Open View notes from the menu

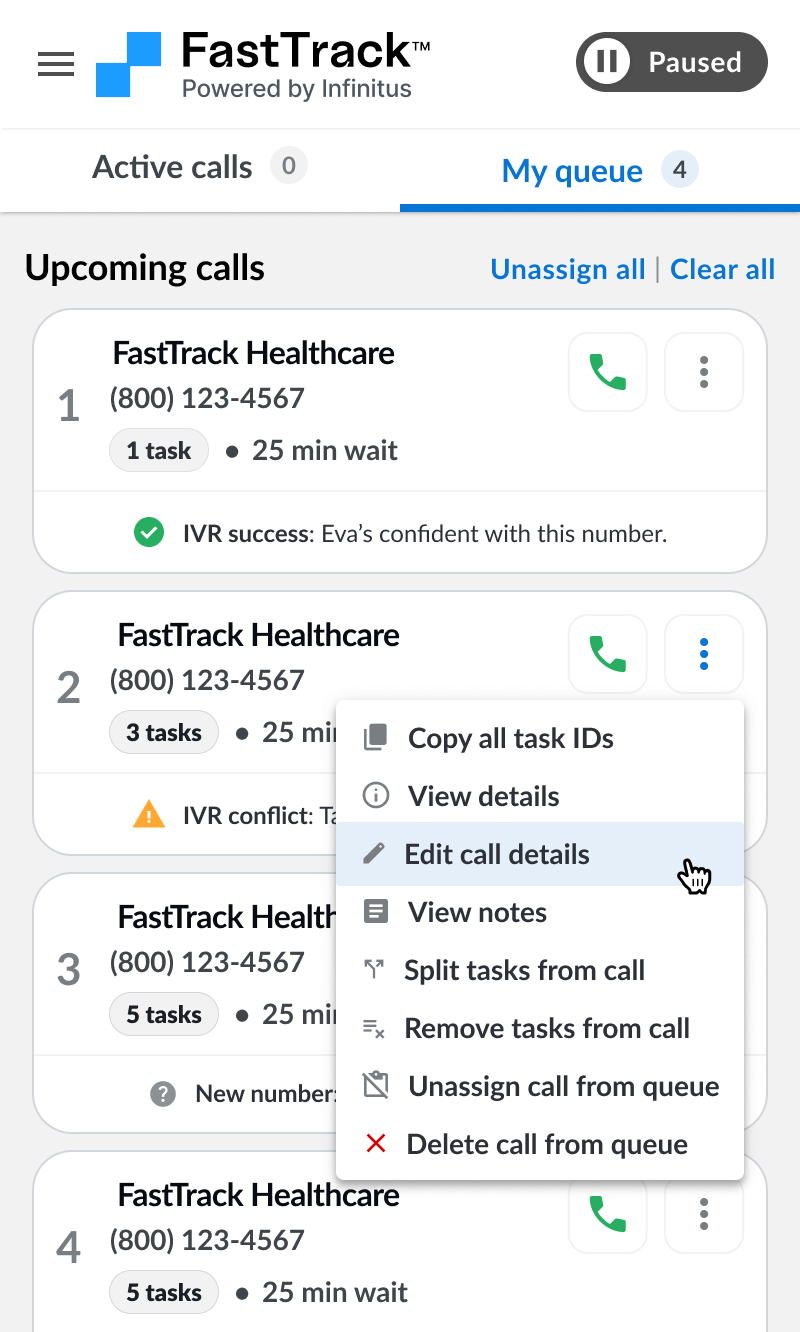click(x=540, y=913)
